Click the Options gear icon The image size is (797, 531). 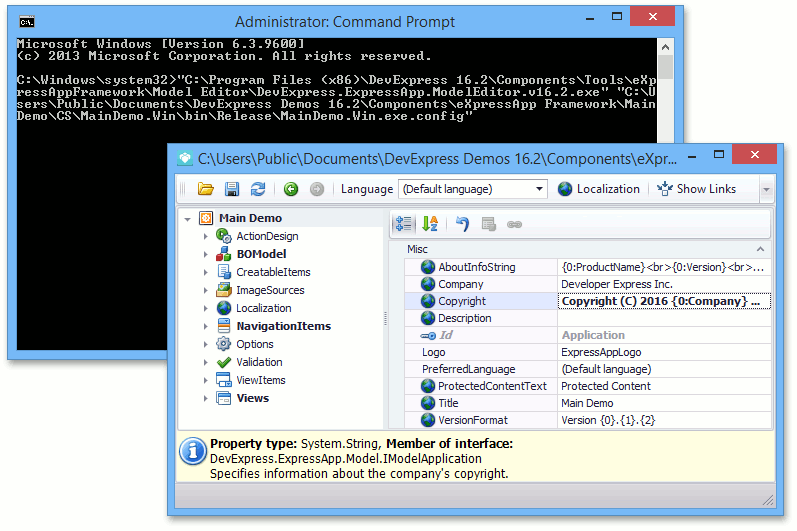[224, 344]
